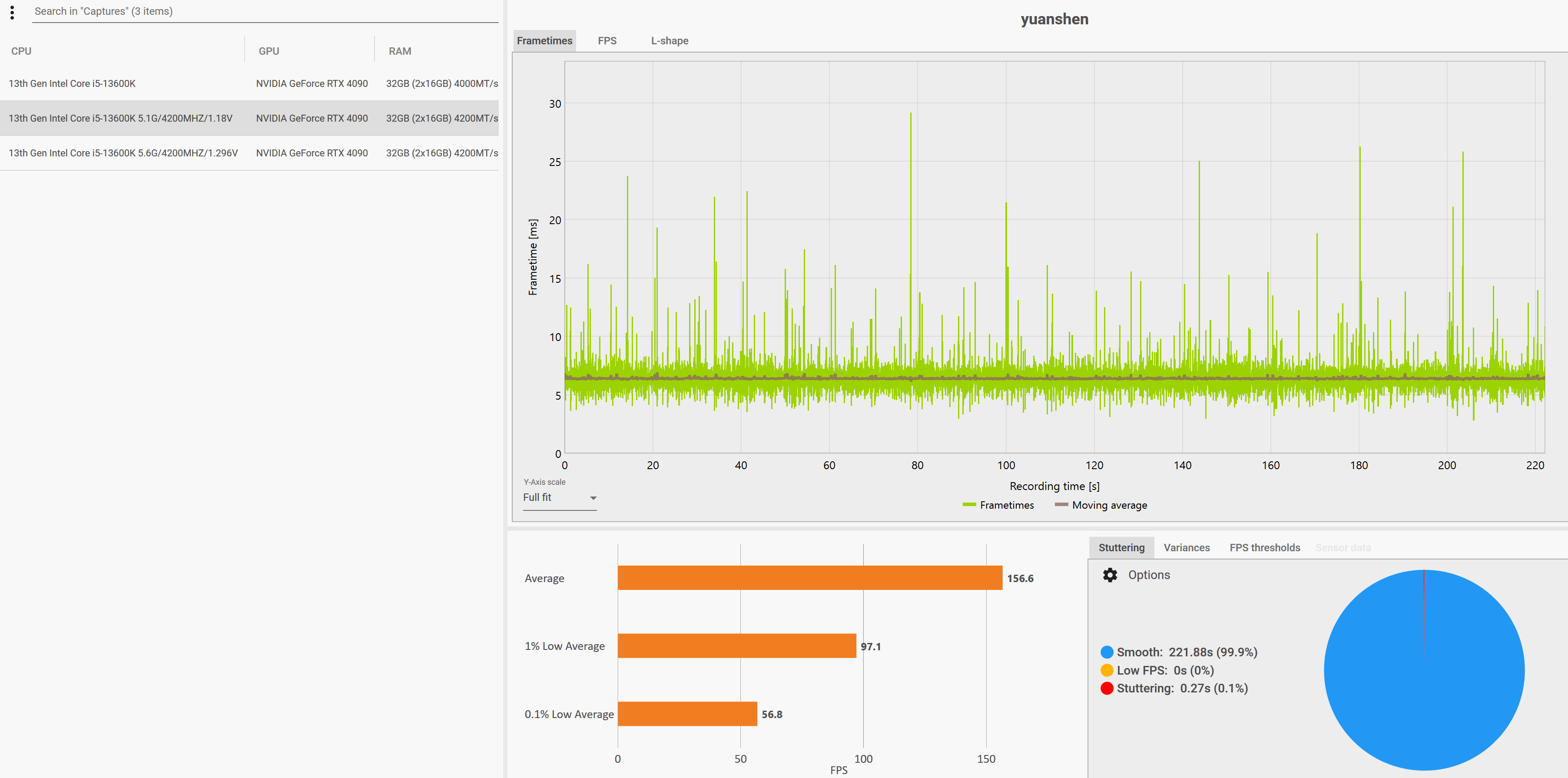Click the Smooth blue legend dot
1568x778 pixels.
pyautogui.click(x=1107, y=652)
